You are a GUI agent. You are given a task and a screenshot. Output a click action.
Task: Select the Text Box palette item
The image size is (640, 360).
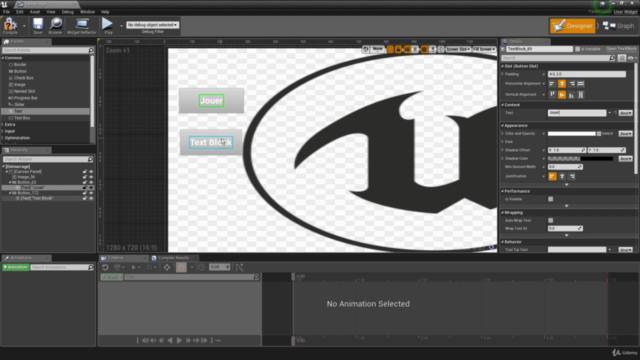[22, 118]
